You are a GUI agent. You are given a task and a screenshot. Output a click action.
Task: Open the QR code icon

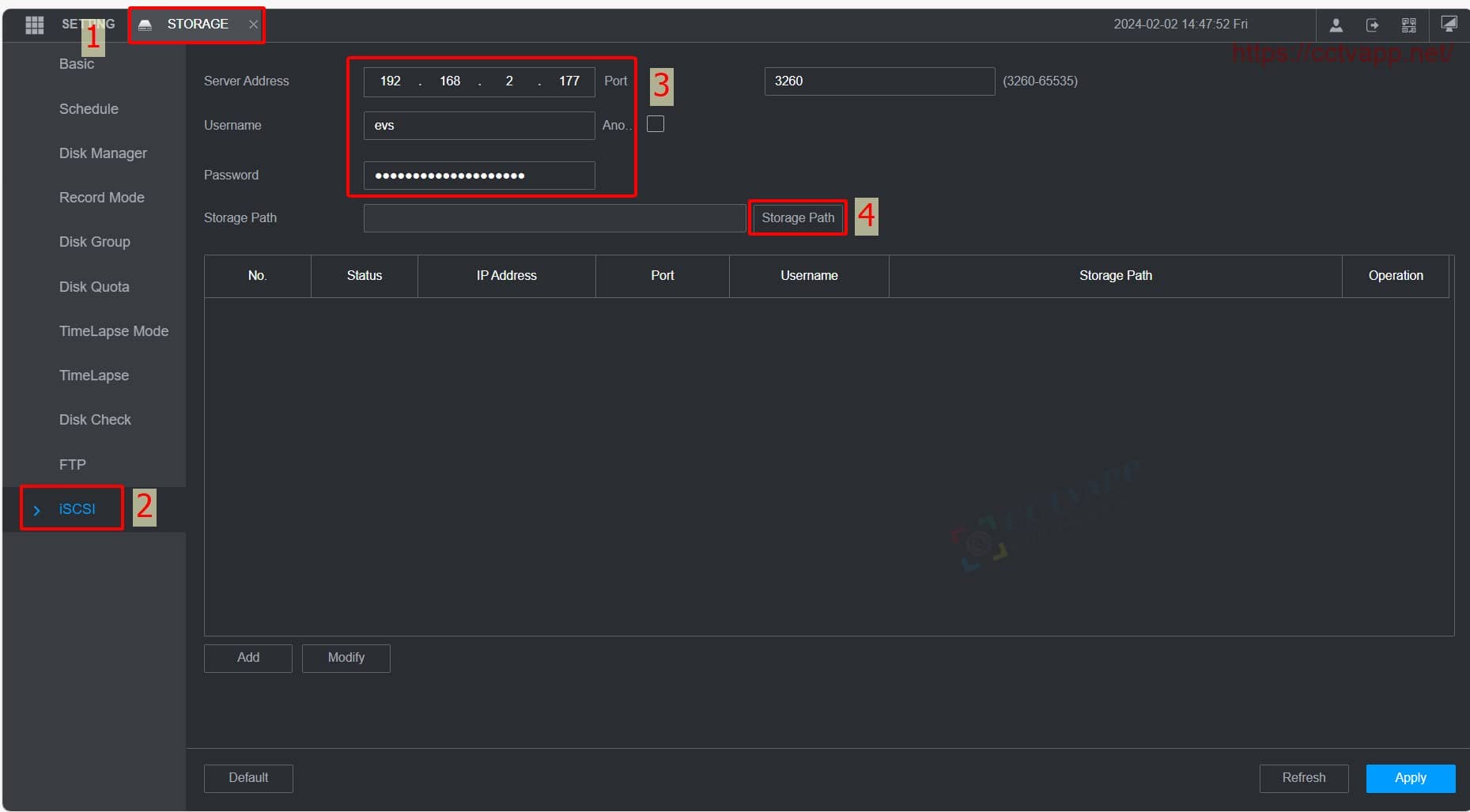[x=1408, y=25]
